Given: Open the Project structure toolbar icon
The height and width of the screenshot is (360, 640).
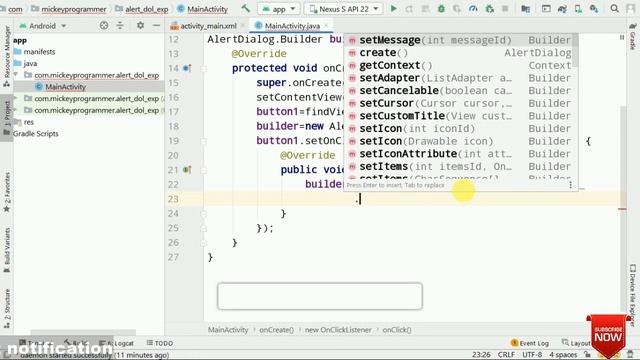Looking at the screenshot, I should coord(525,9).
